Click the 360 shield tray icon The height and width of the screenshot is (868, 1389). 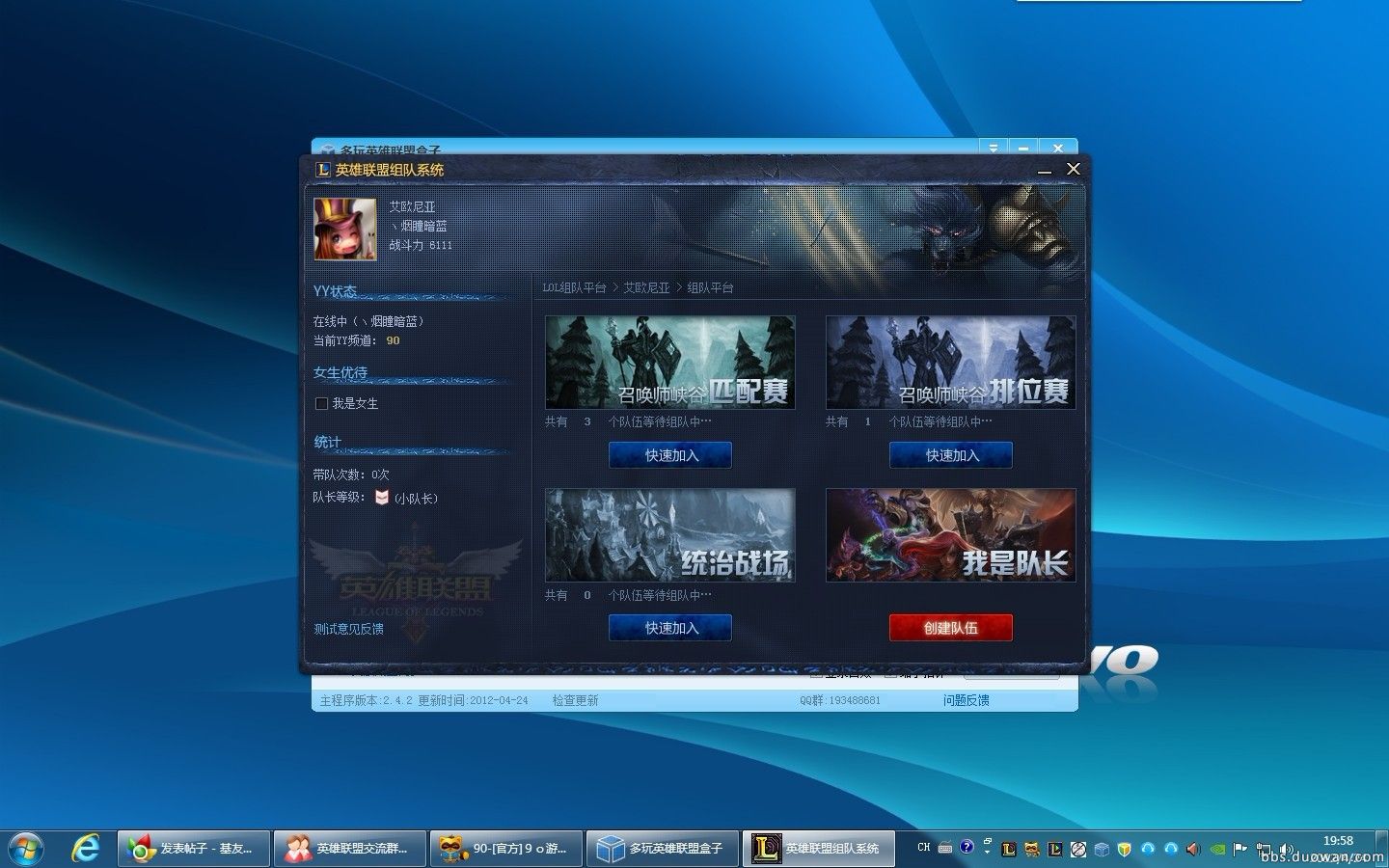coord(1125,850)
